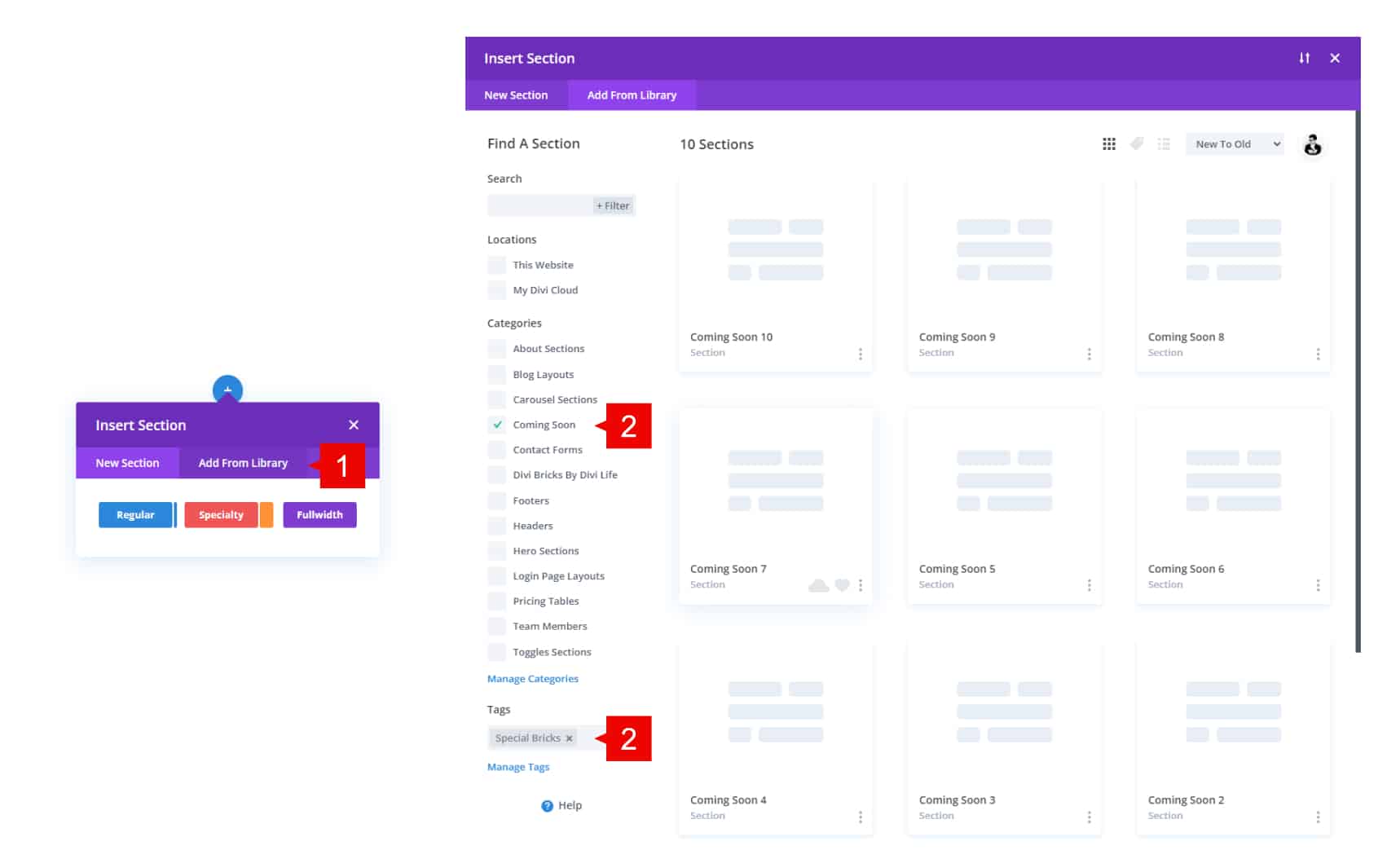Screen dimensions: 1400x868
Task: Open the Help icon link
Action: 561,805
